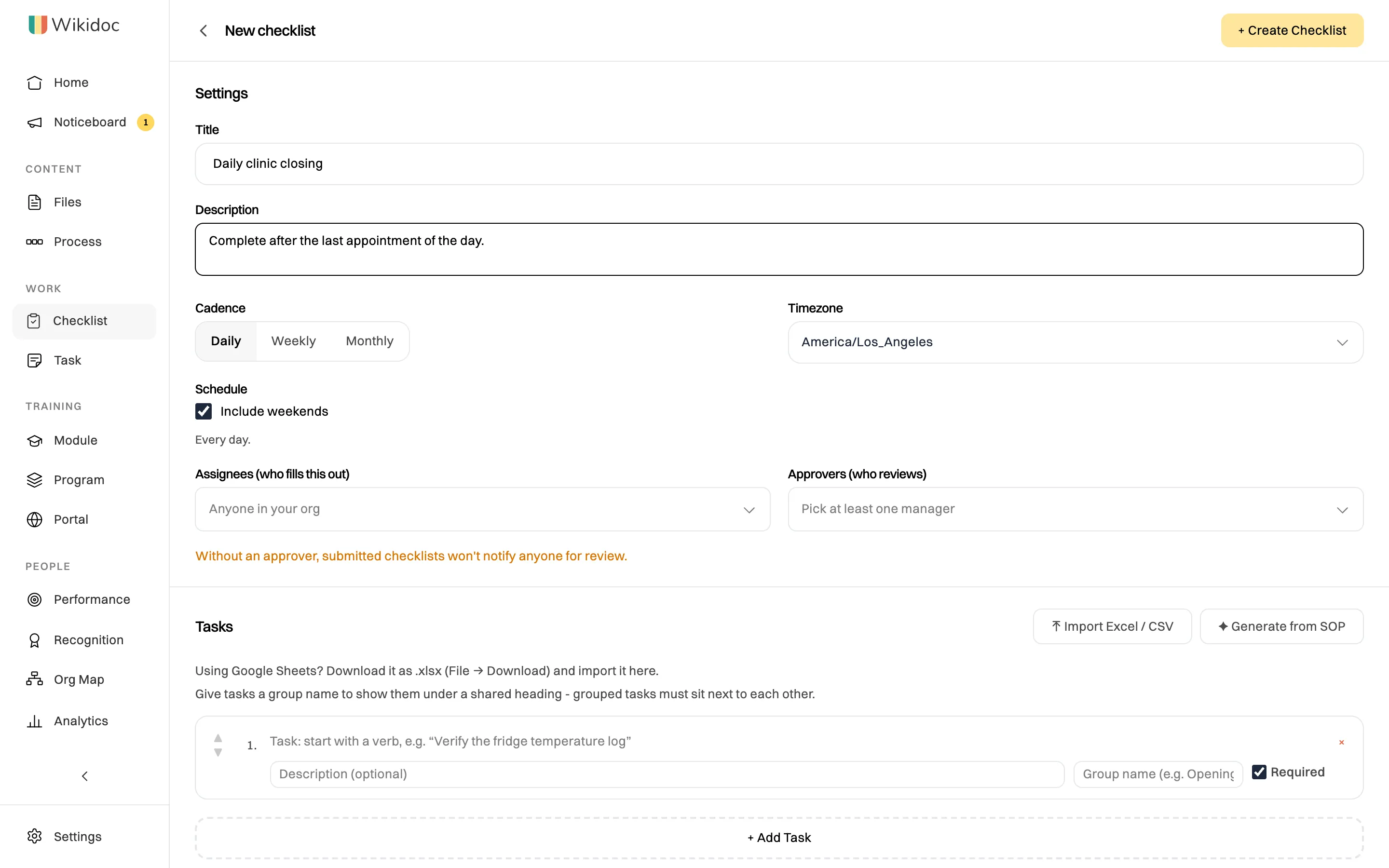Select the Daily cadence tab
Viewport: 1389px width, 868px height.
pos(226,341)
